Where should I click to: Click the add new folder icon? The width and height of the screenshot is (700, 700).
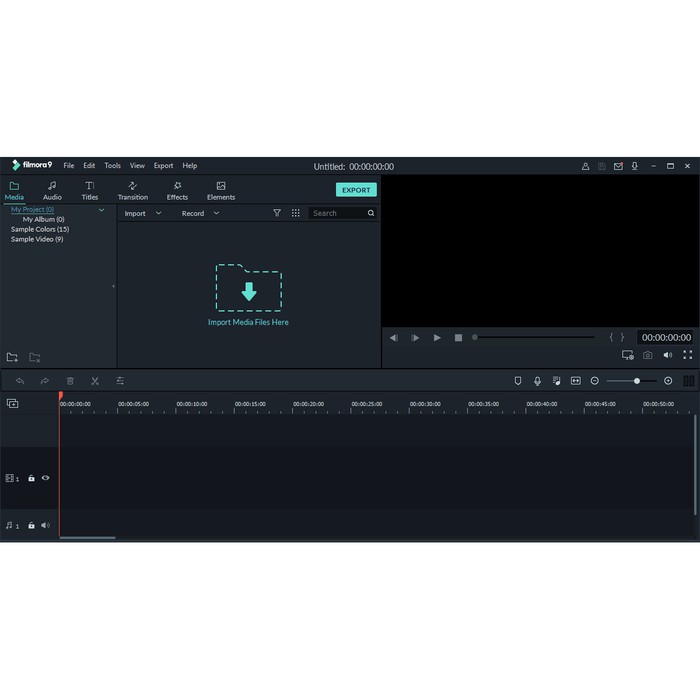pos(12,357)
